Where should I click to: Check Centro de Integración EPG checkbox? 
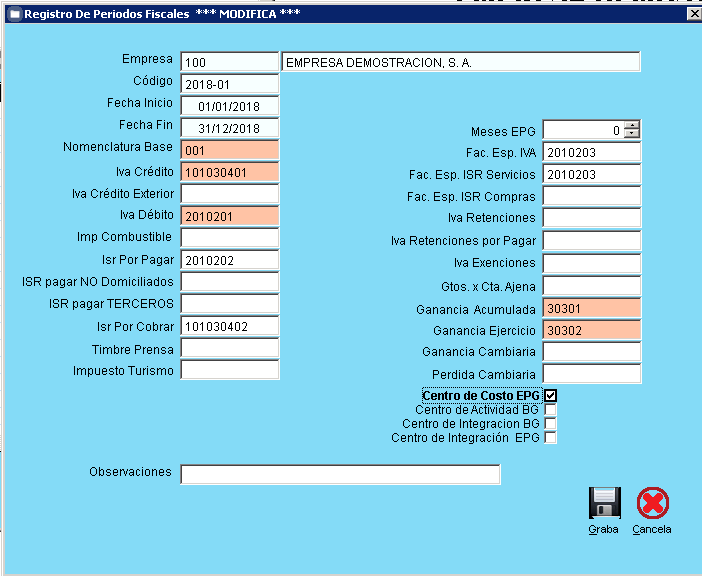(550, 438)
